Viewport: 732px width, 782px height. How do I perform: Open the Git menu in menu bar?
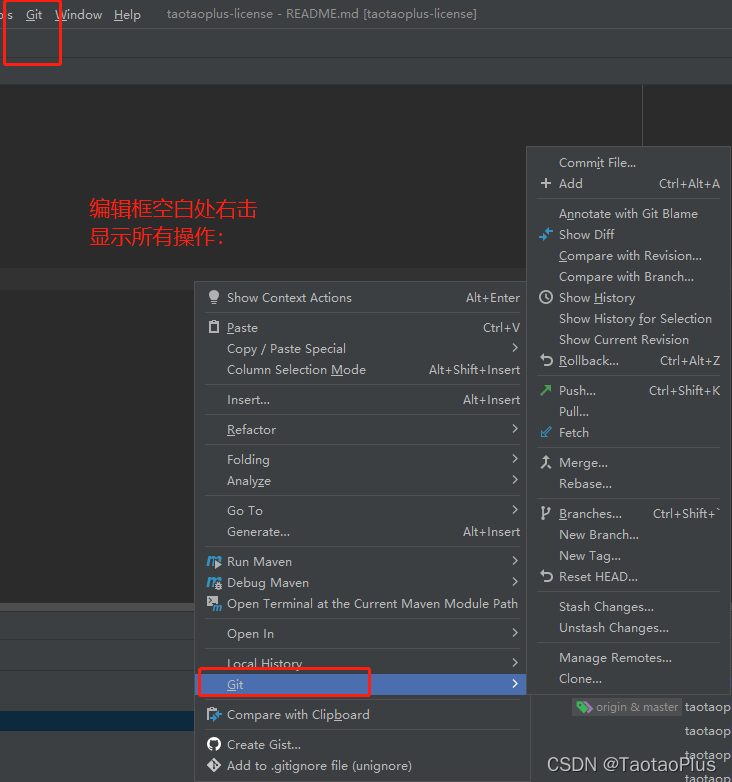pyautogui.click(x=34, y=14)
